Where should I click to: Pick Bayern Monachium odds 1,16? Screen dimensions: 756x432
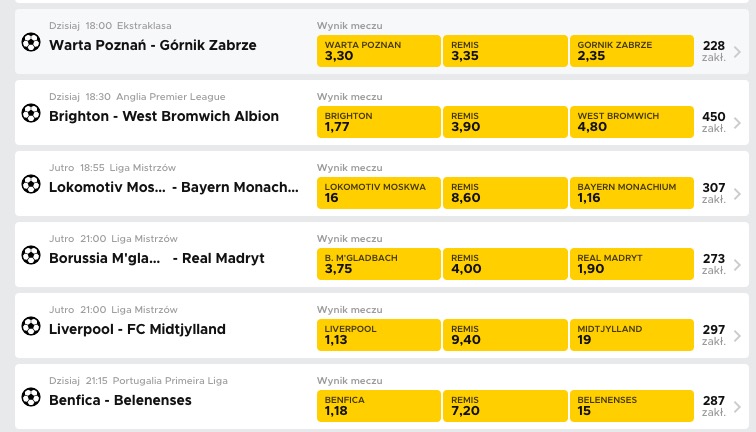coord(632,193)
